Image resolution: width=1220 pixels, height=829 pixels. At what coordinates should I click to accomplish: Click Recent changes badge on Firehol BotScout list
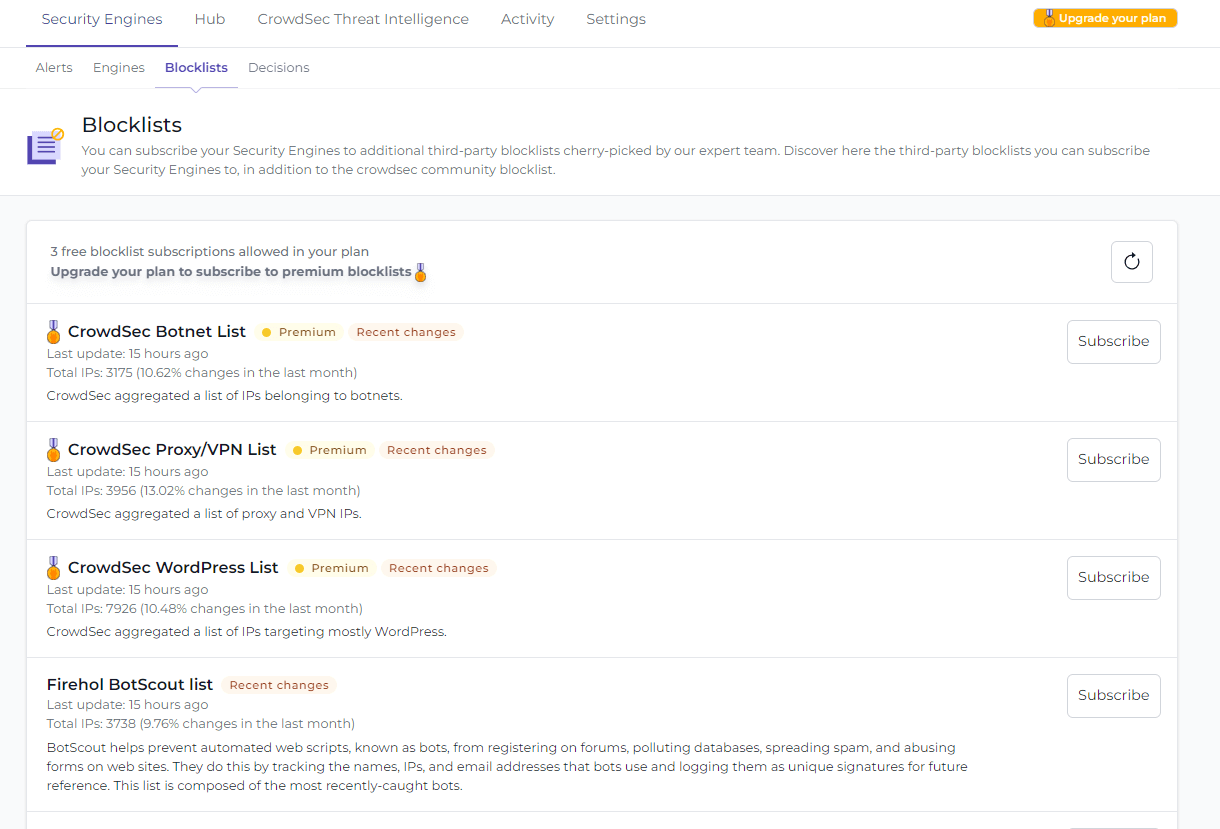pos(278,684)
